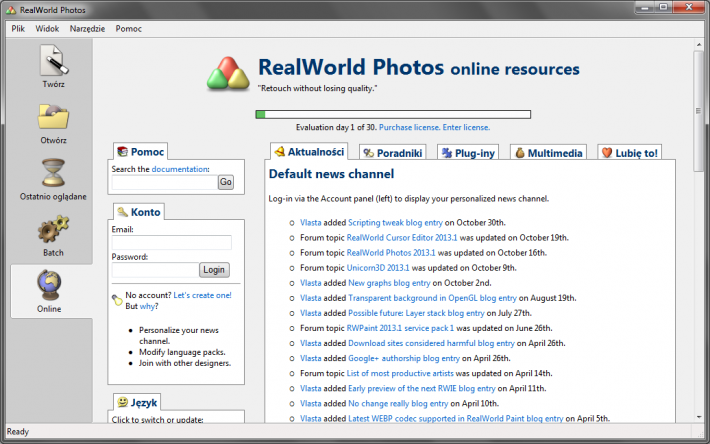
Task: Switch to the Poradniki tab
Action: (x=393, y=153)
